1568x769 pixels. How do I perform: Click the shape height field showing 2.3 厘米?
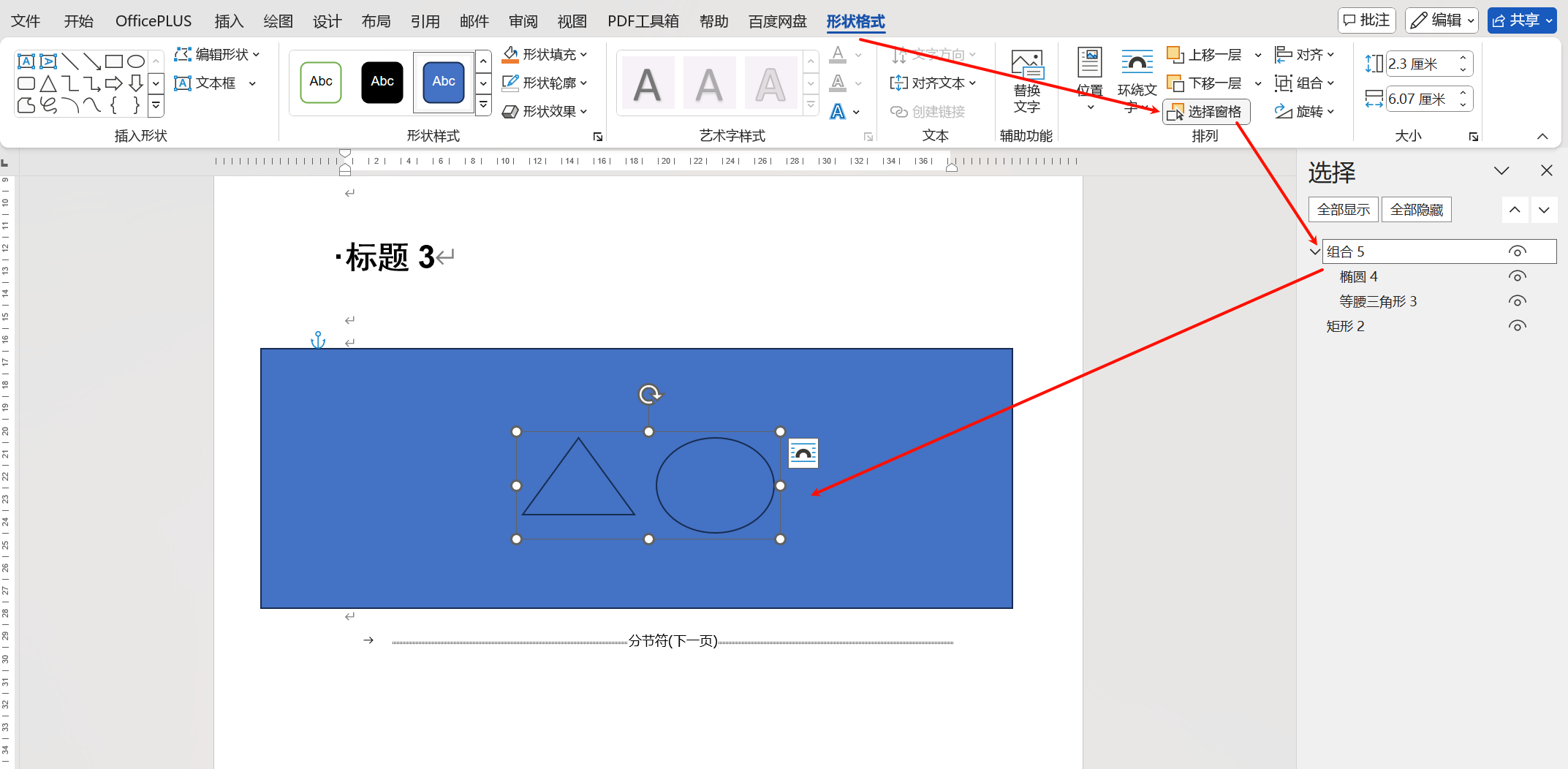coord(1420,64)
